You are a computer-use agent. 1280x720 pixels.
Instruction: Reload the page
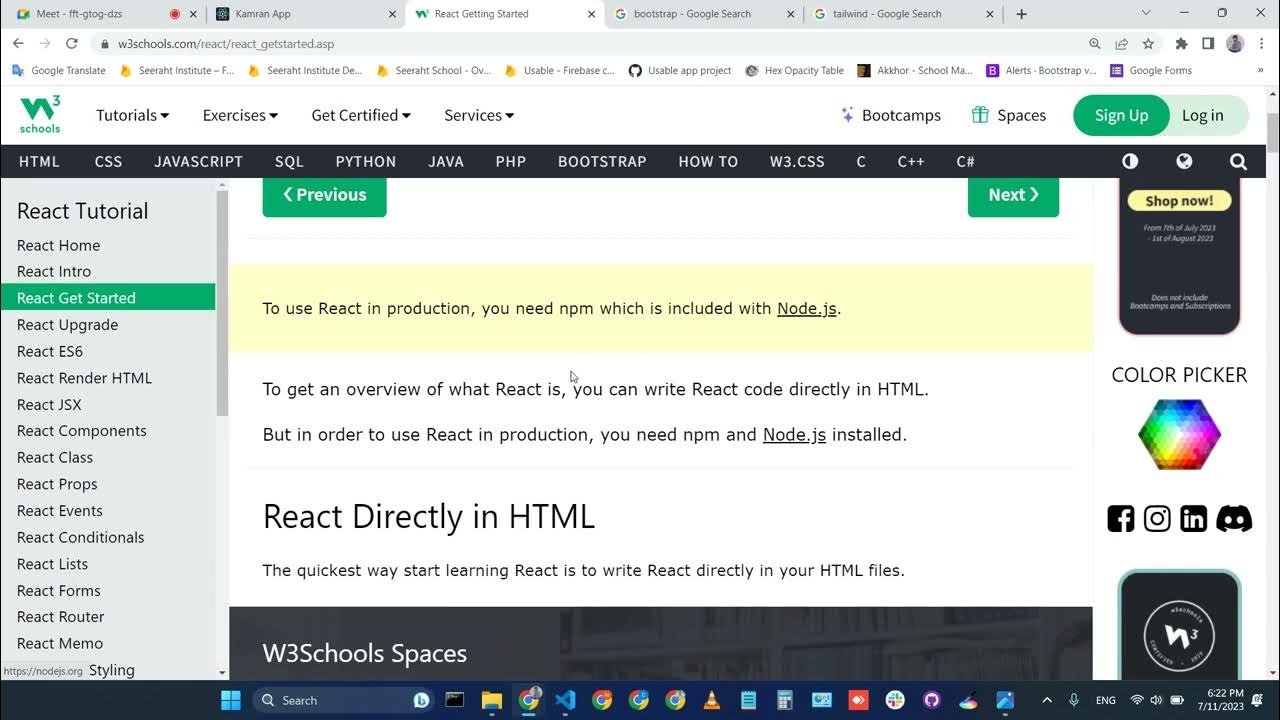pos(72,44)
